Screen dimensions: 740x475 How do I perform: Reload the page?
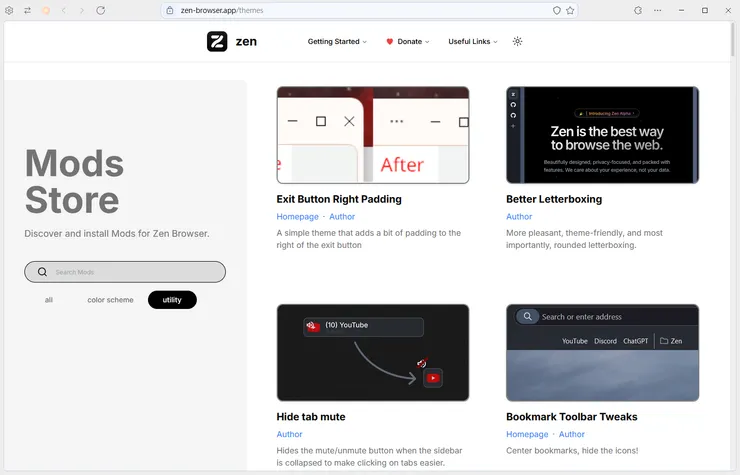(101, 10)
